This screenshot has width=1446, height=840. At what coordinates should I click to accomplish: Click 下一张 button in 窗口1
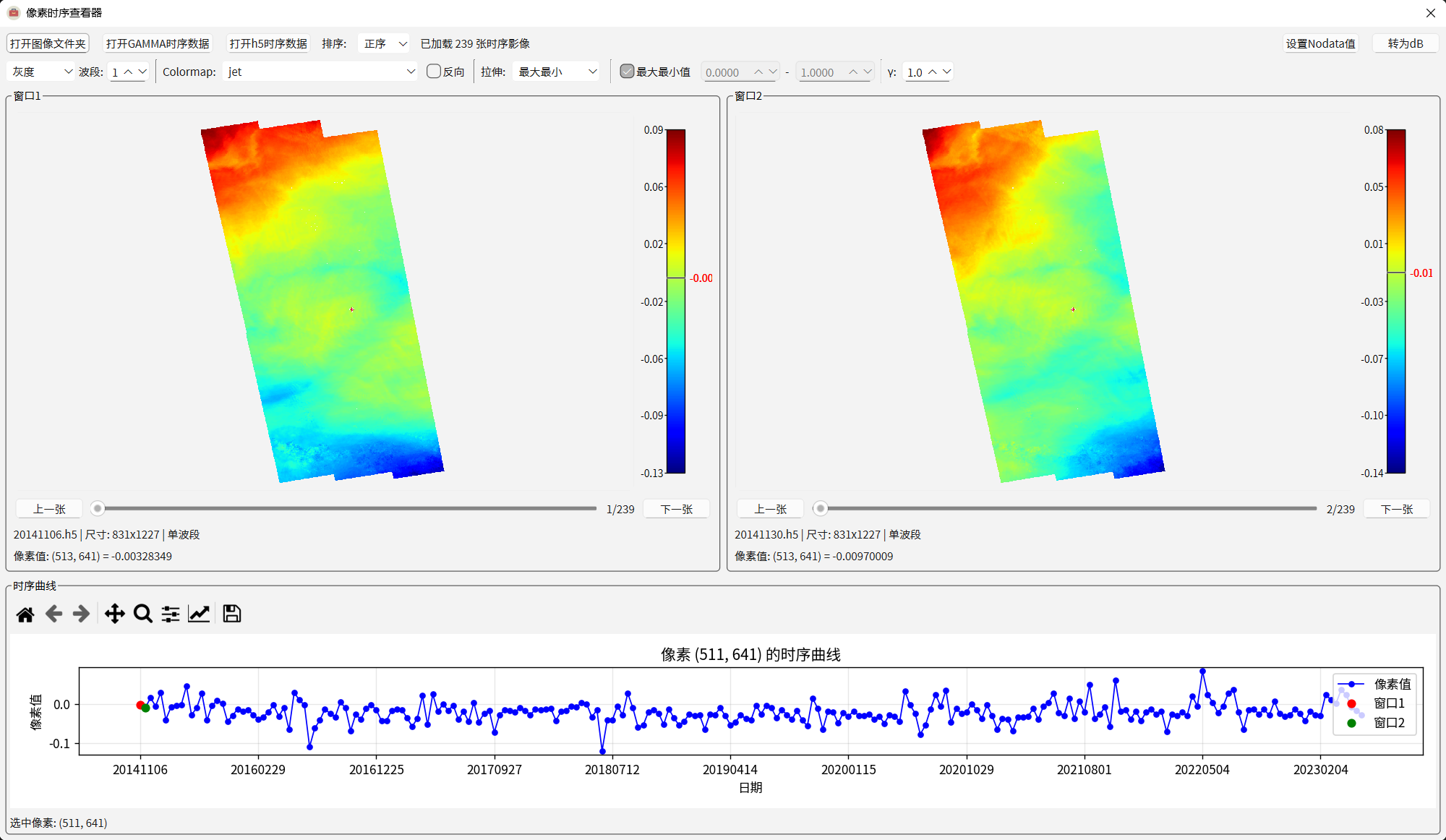[676, 509]
